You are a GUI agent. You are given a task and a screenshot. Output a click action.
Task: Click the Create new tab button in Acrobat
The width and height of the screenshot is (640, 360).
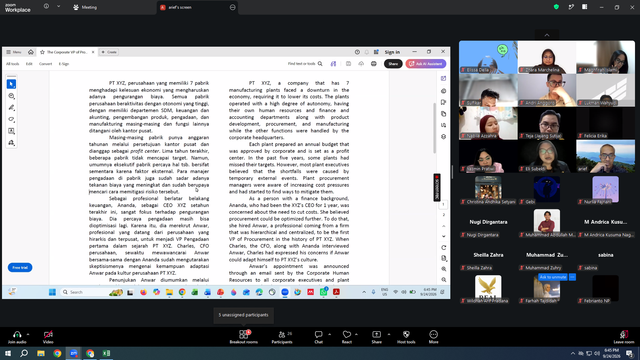pos(109,52)
